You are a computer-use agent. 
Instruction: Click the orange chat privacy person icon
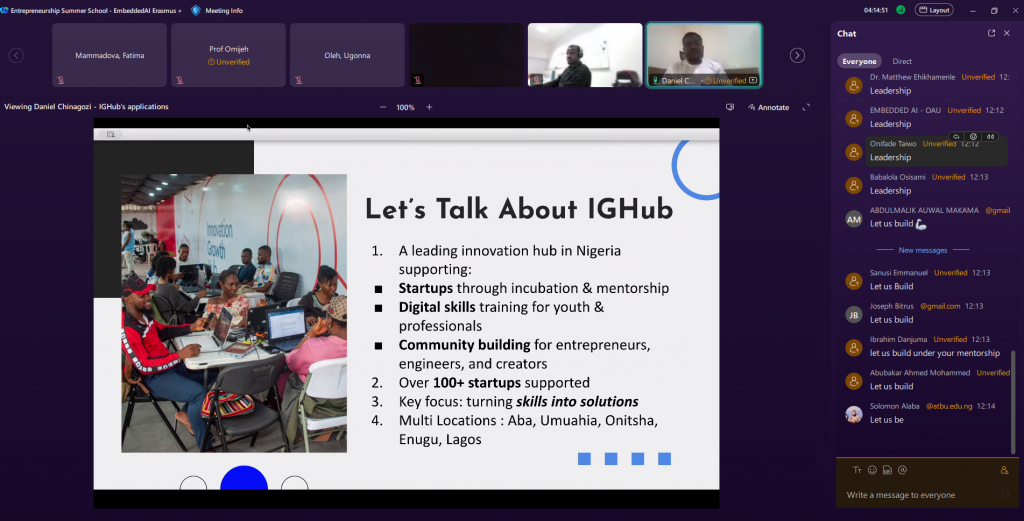click(x=1004, y=470)
